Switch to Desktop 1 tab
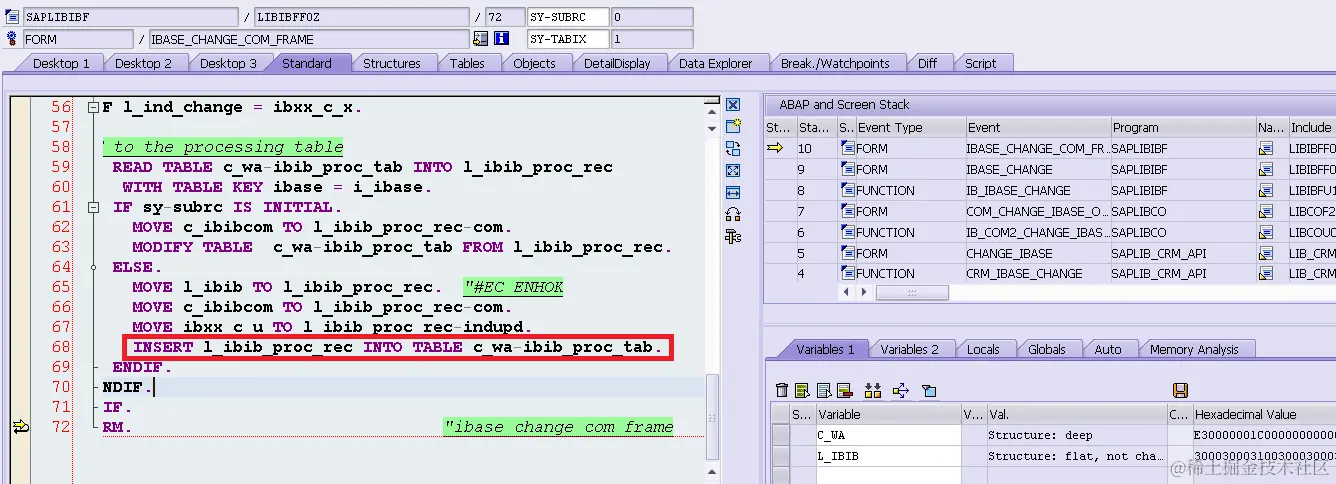This screenshot has height=484, width=1336. [x=61, y=63]
